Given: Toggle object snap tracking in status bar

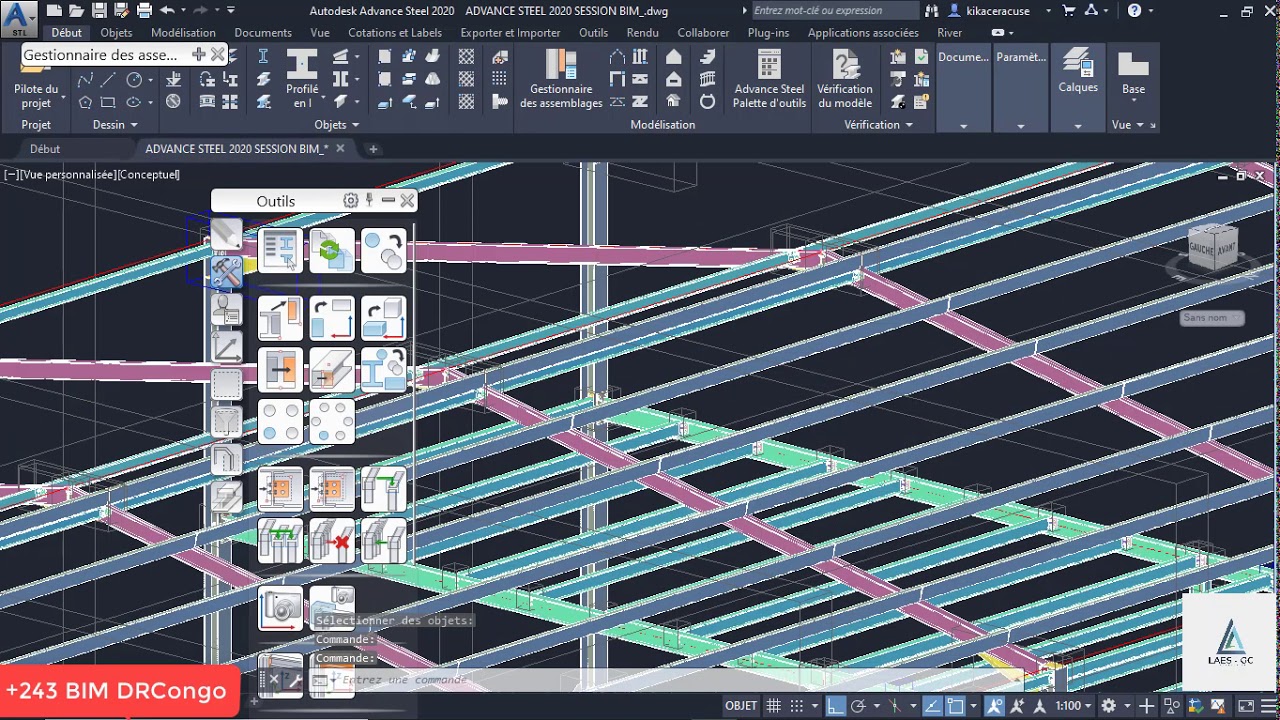Looking at the screenshot, I should click(x=934, y=706).
